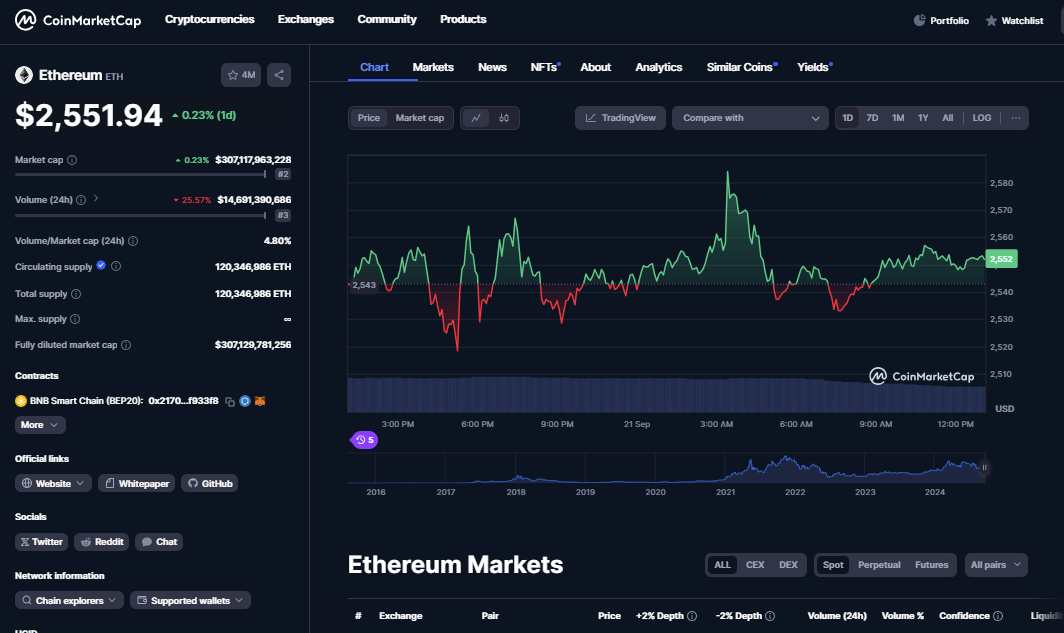1064x633 pixels.
Task: Open the Compare with dropdown
Action: (x=750, y=118)
